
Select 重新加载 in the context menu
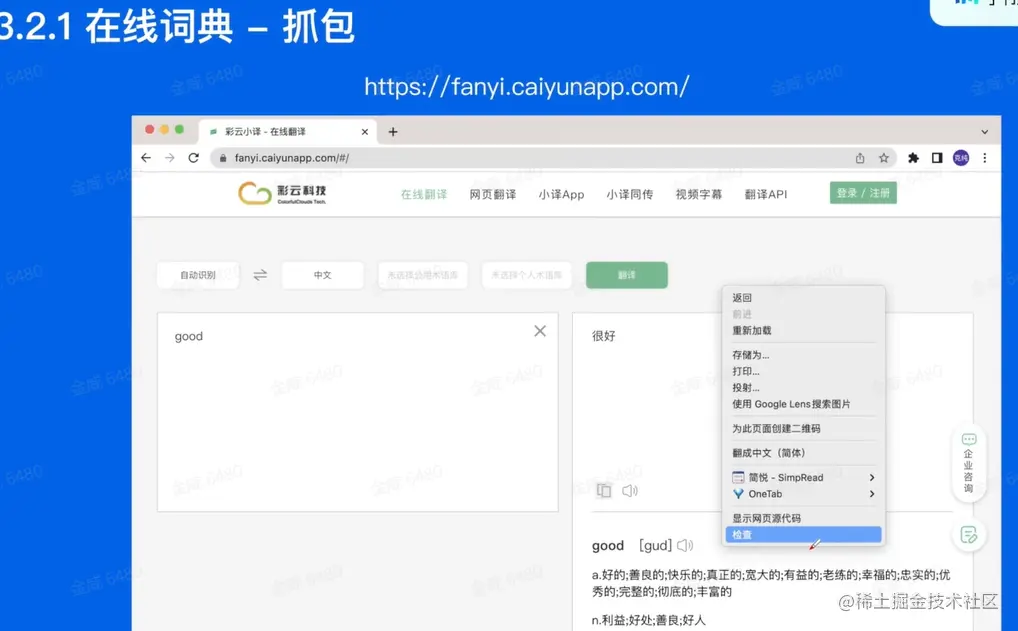coord(803,330)
